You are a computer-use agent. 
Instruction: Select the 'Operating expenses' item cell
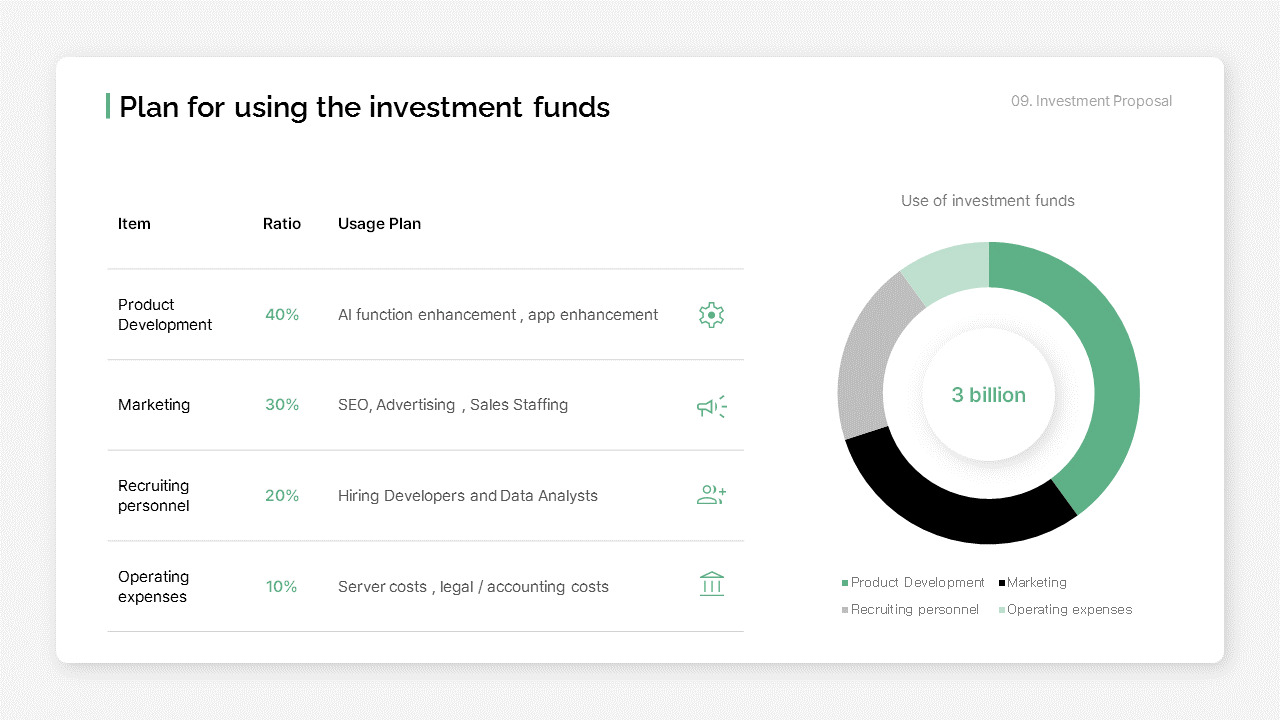[x=153, y=587]
